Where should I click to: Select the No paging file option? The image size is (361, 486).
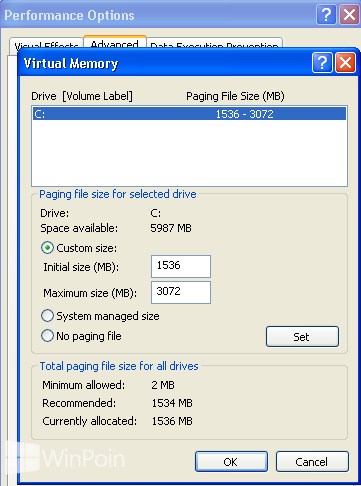click(47, 336)
